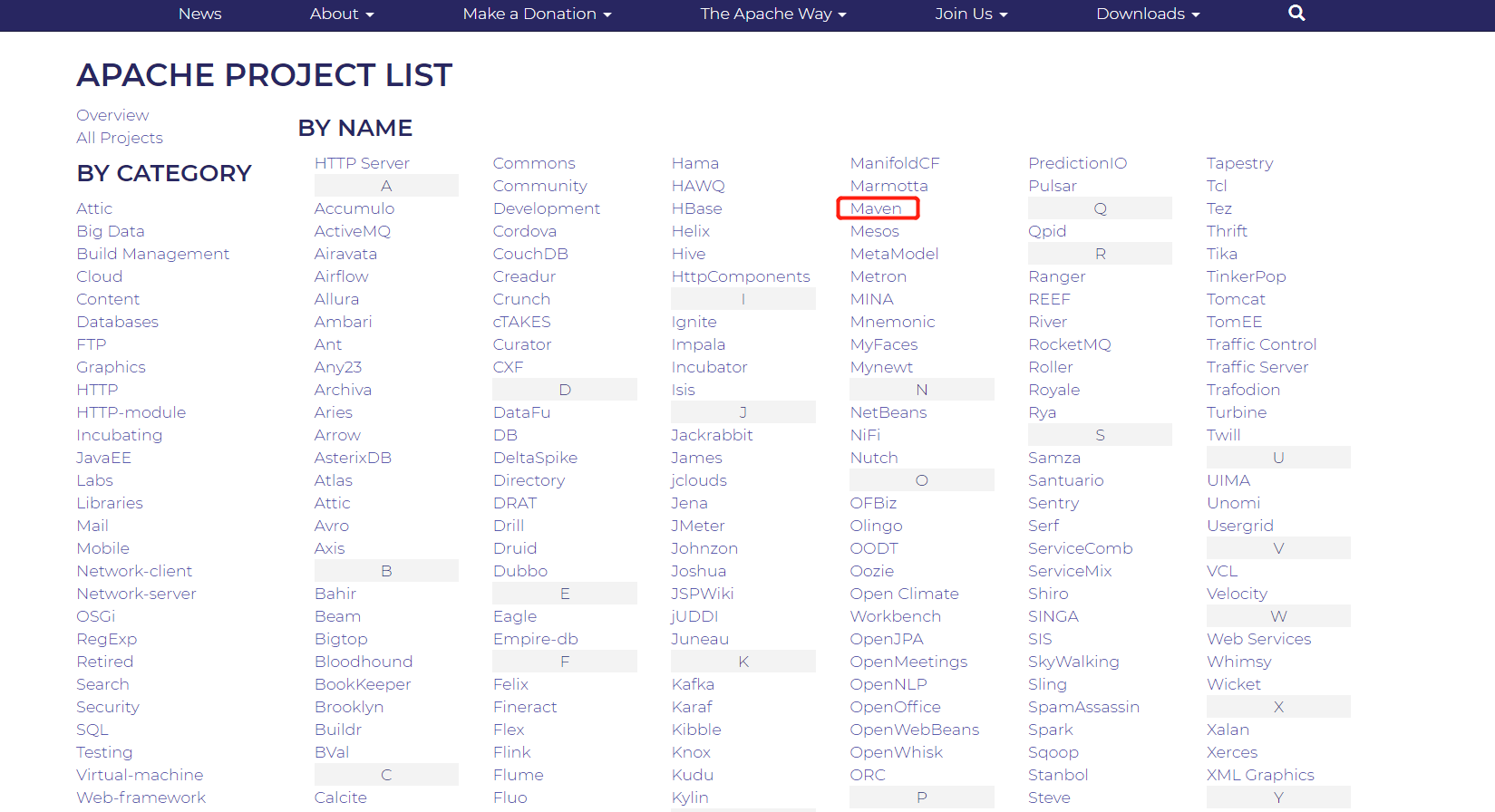Open the Commons project link
Viewport: 1495px width, 812px height.
pyautogui.click(x=534, y=163)
